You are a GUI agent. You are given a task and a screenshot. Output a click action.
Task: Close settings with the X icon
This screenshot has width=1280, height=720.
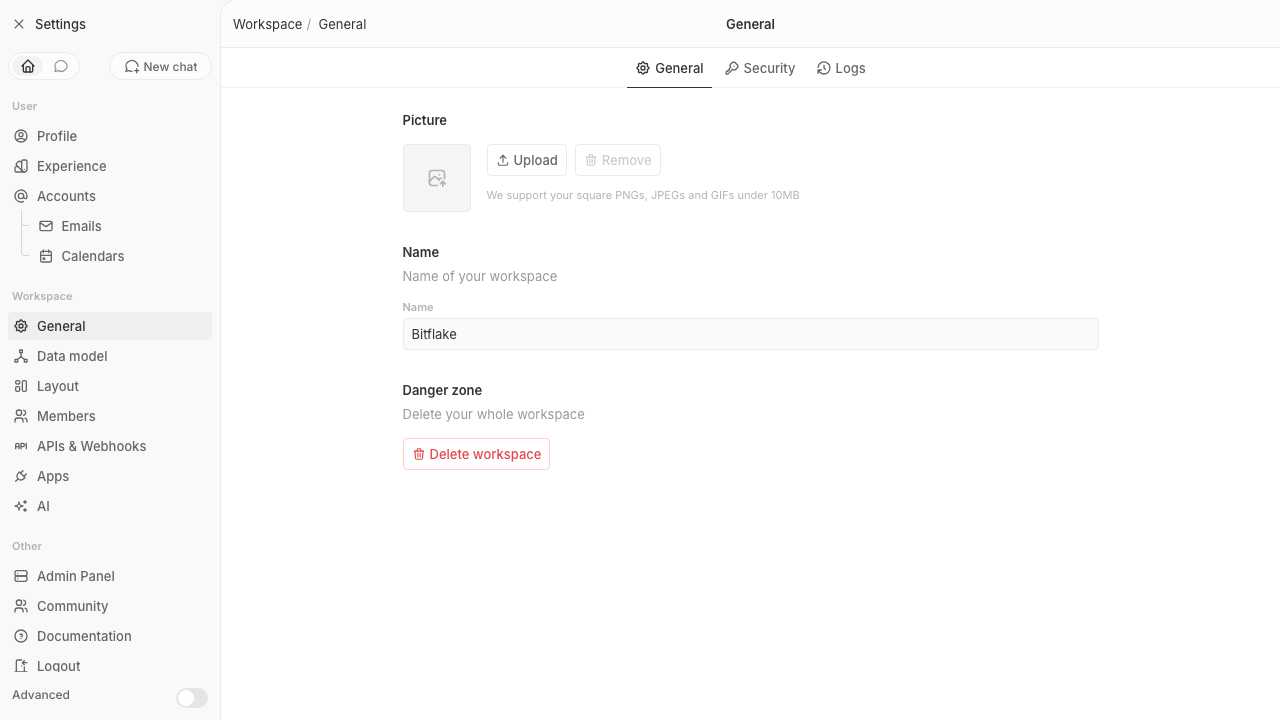point(19,24)
